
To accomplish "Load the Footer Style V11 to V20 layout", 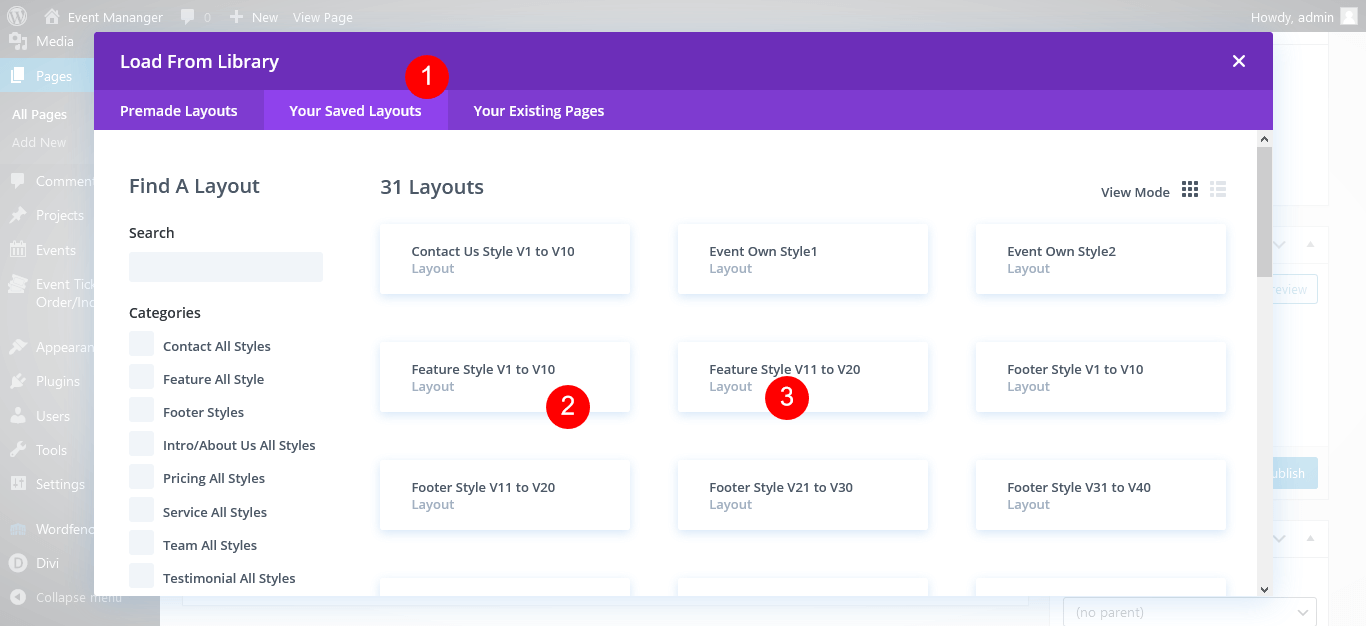I will coord(505,495).
